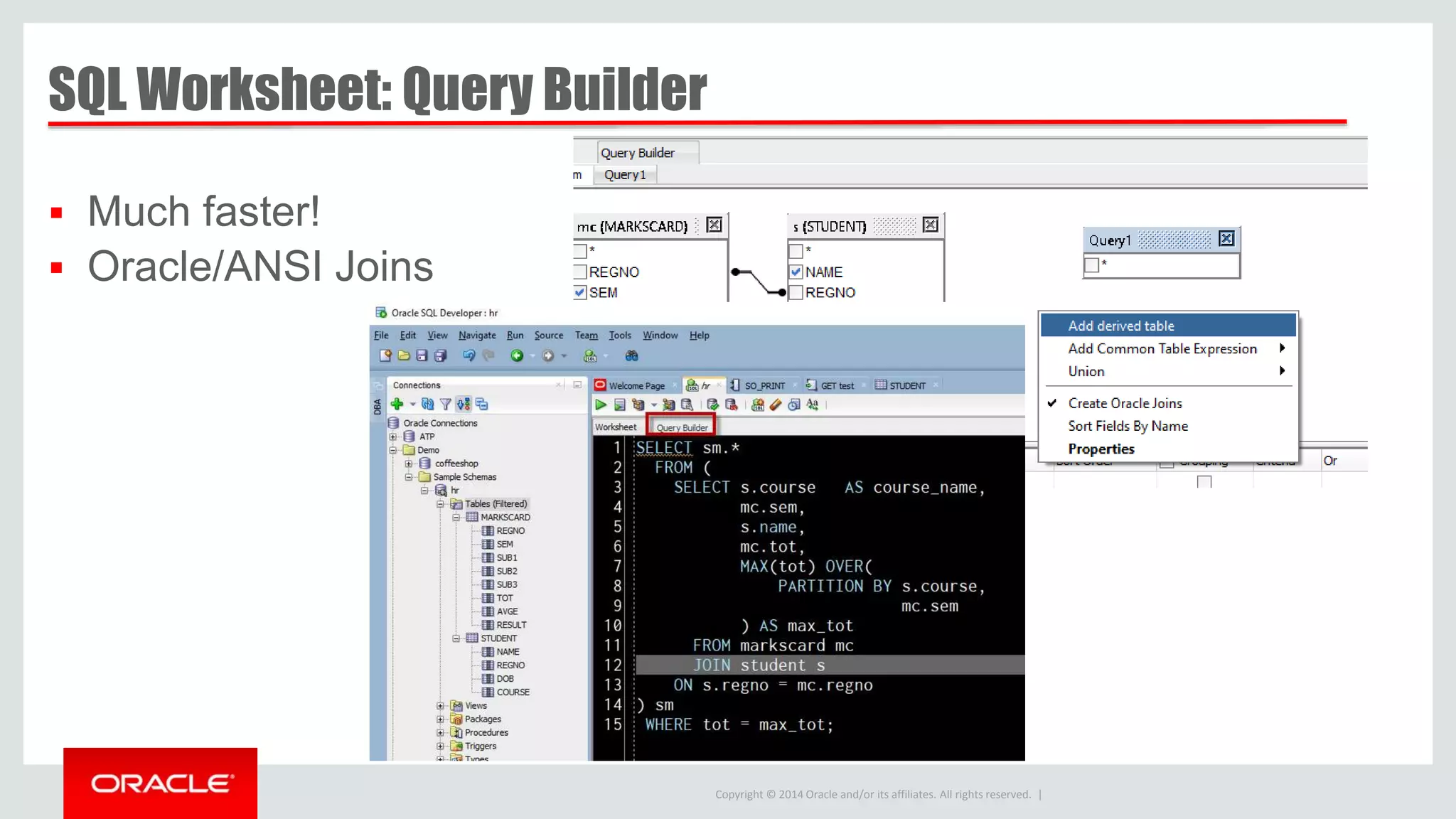Select the Query1 tab below Query Builder

(625, 175)
